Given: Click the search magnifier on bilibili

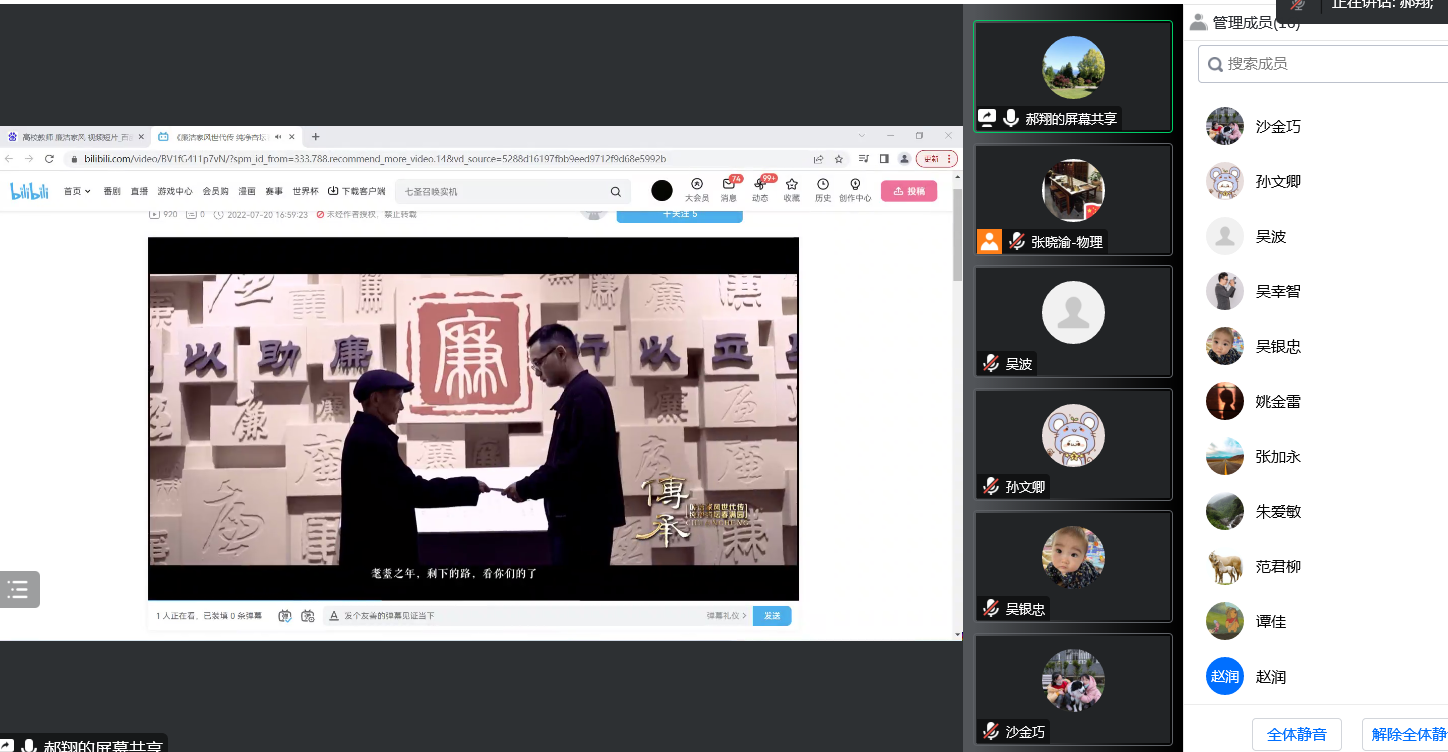Looking at the screenshot, I should (x=616, y=191).
